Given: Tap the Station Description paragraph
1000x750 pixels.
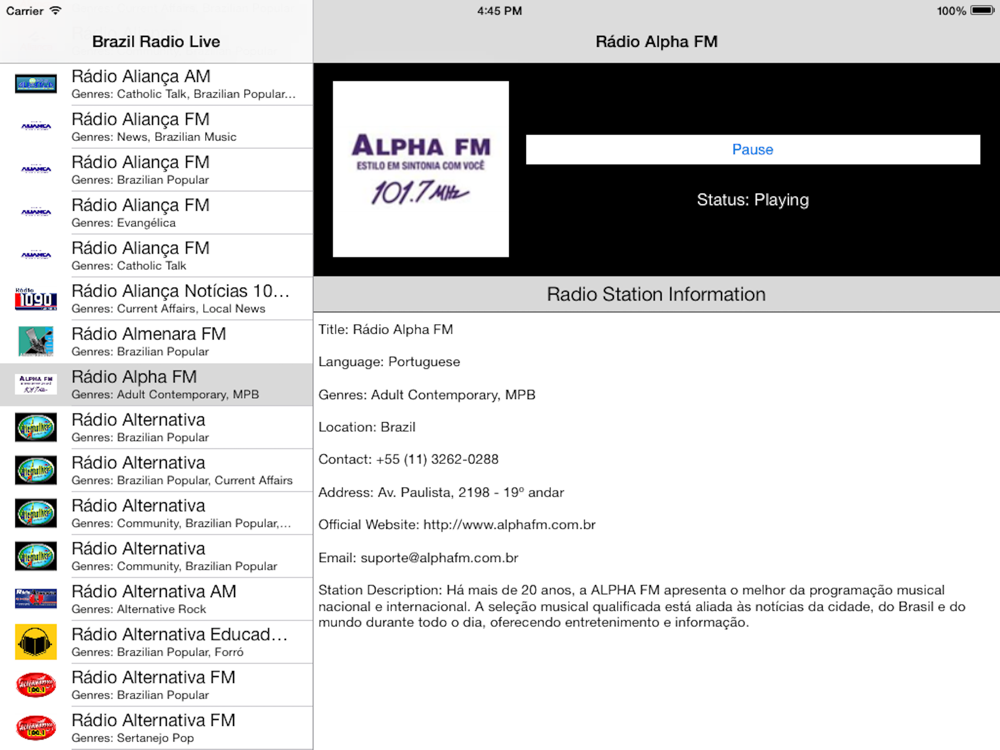Looking at the screenshot, I should [x=642, y=606].
